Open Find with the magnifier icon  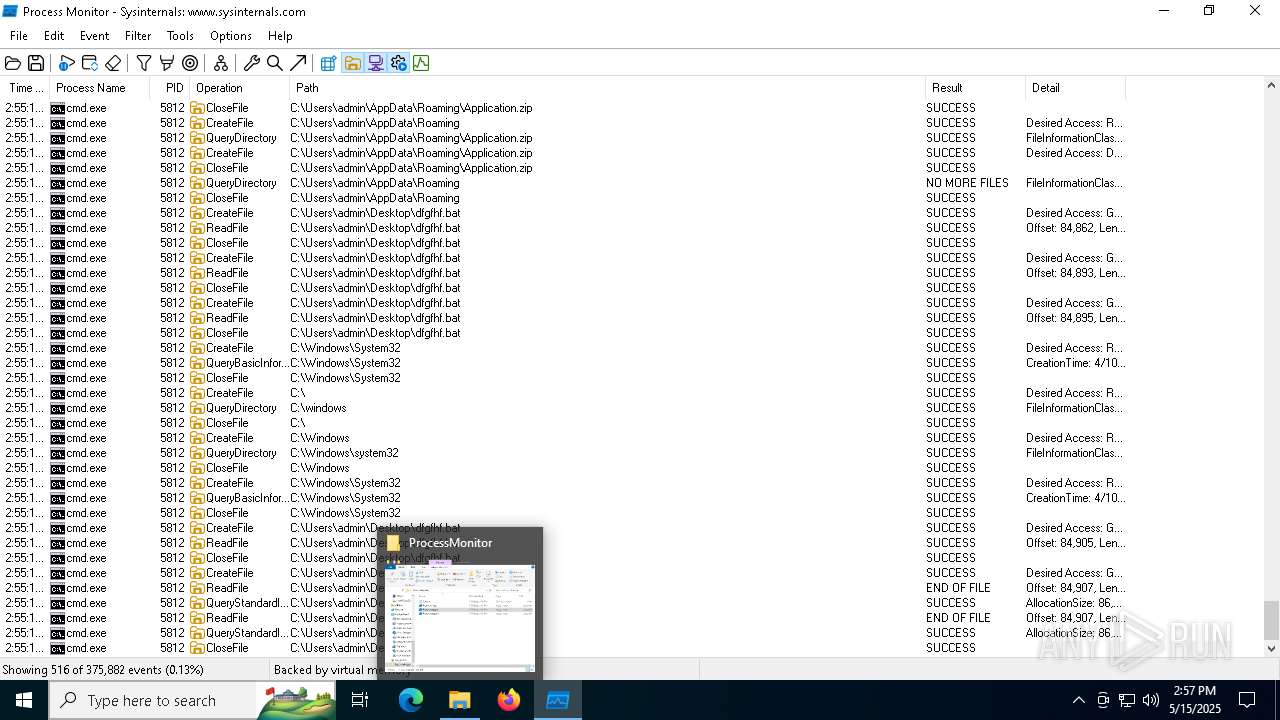click(x=275, y=63)
